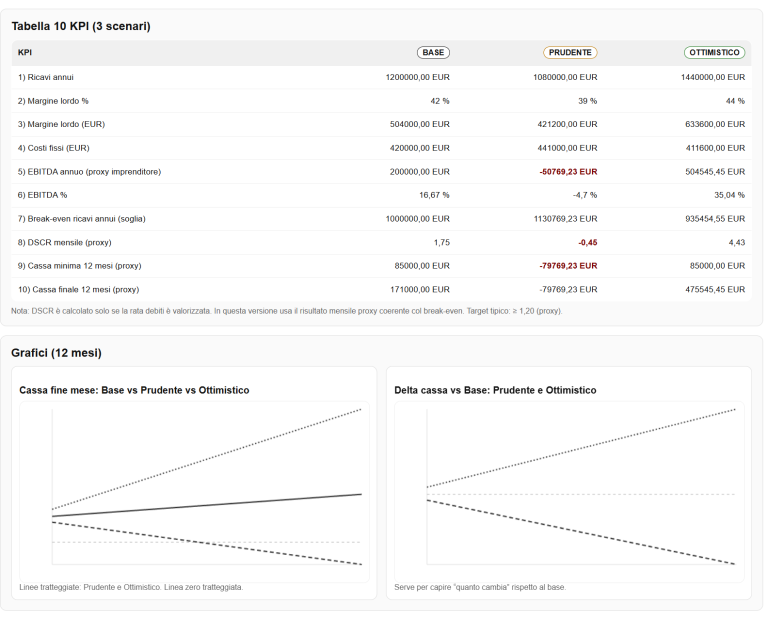Click the 'Cassa fine mese' chart title
768x618 pixels.
134,390
